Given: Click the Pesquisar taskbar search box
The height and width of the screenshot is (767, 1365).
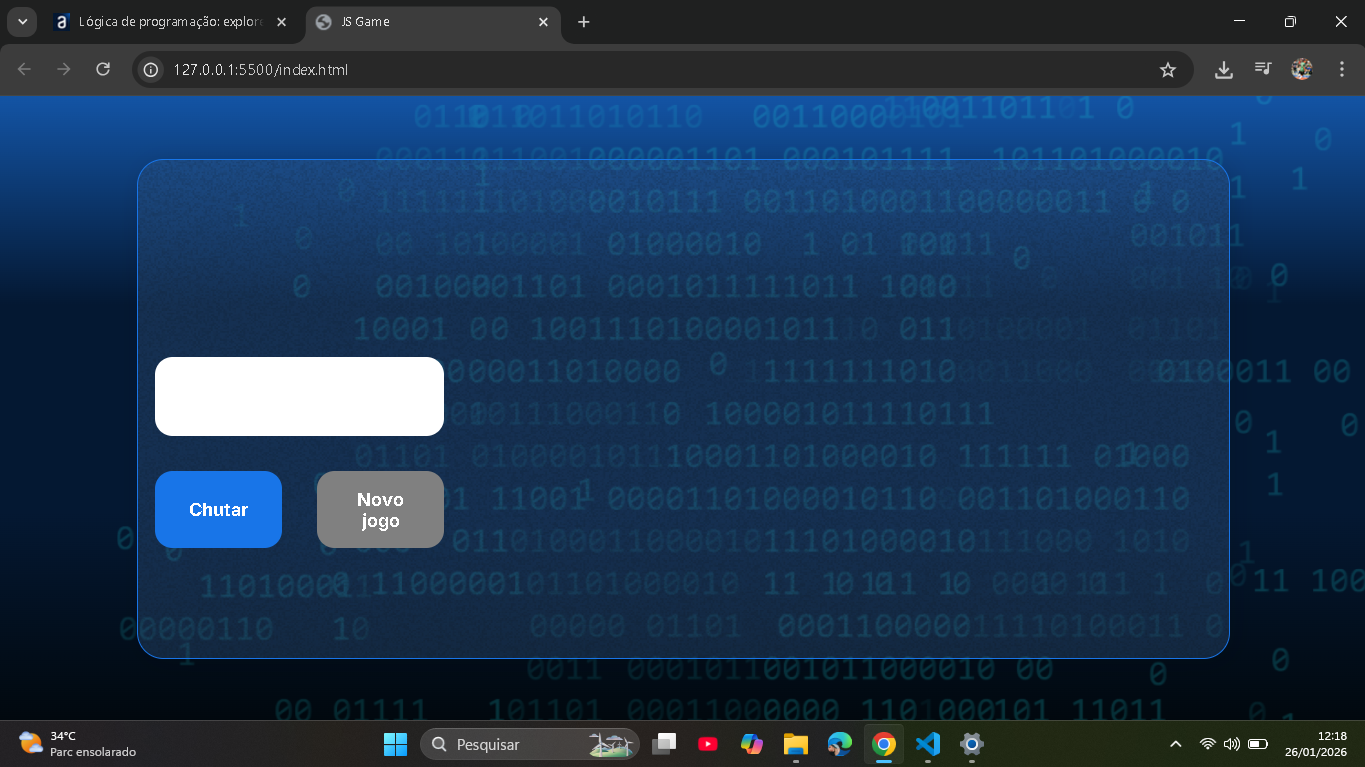Looking at the screenshot, I should pos(530,744).
